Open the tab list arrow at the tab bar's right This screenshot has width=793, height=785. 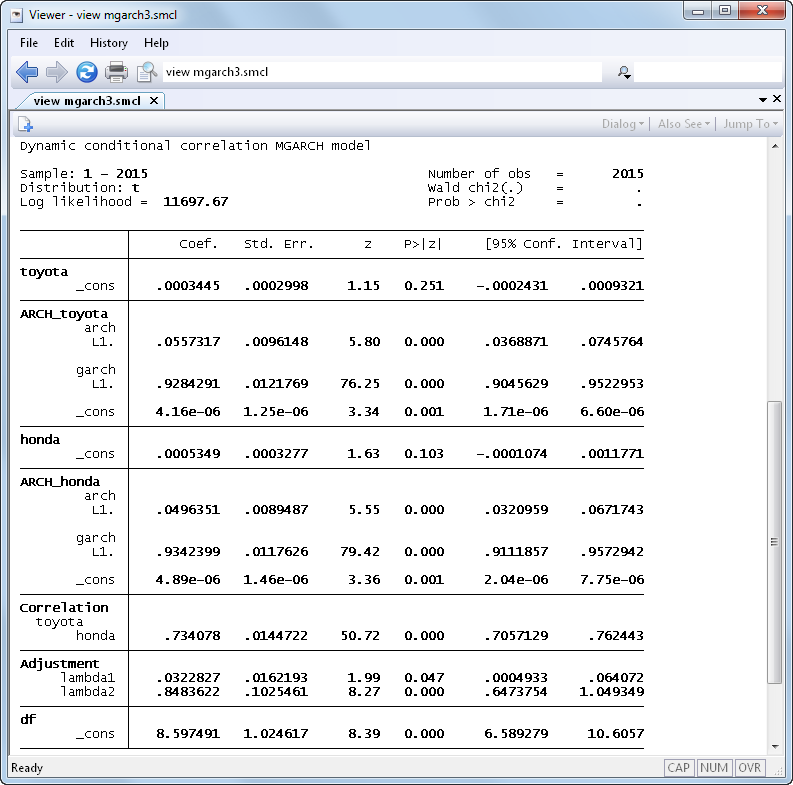pos(763,100)
